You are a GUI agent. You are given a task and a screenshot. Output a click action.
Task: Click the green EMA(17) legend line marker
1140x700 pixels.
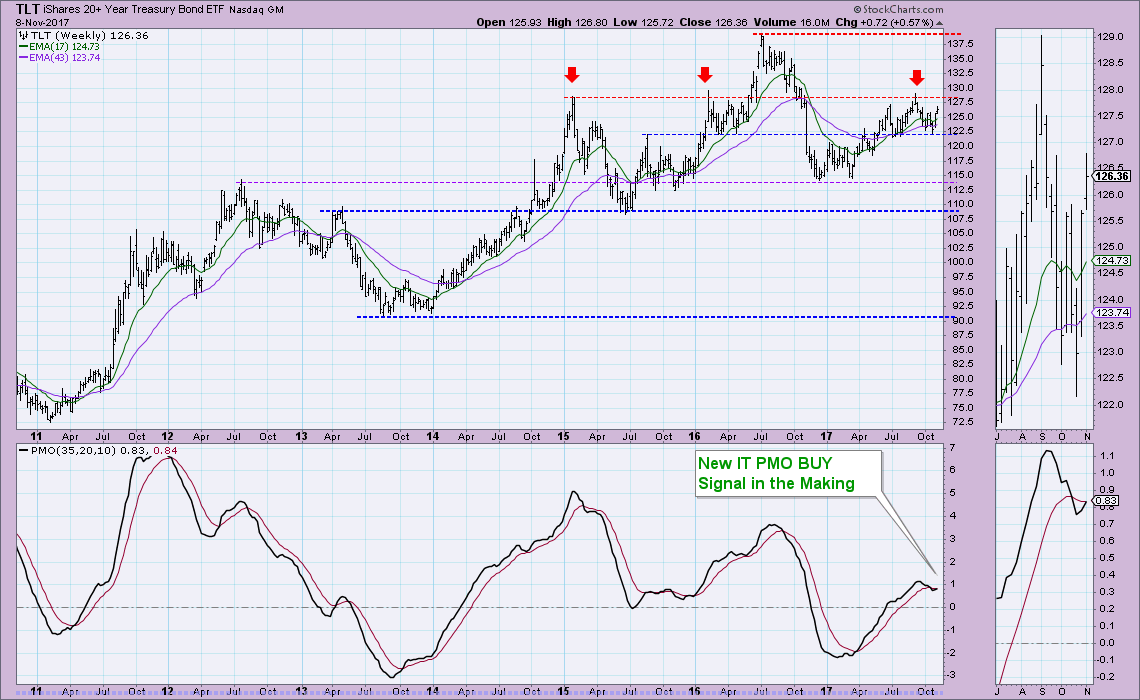click(x=23, y=46)
